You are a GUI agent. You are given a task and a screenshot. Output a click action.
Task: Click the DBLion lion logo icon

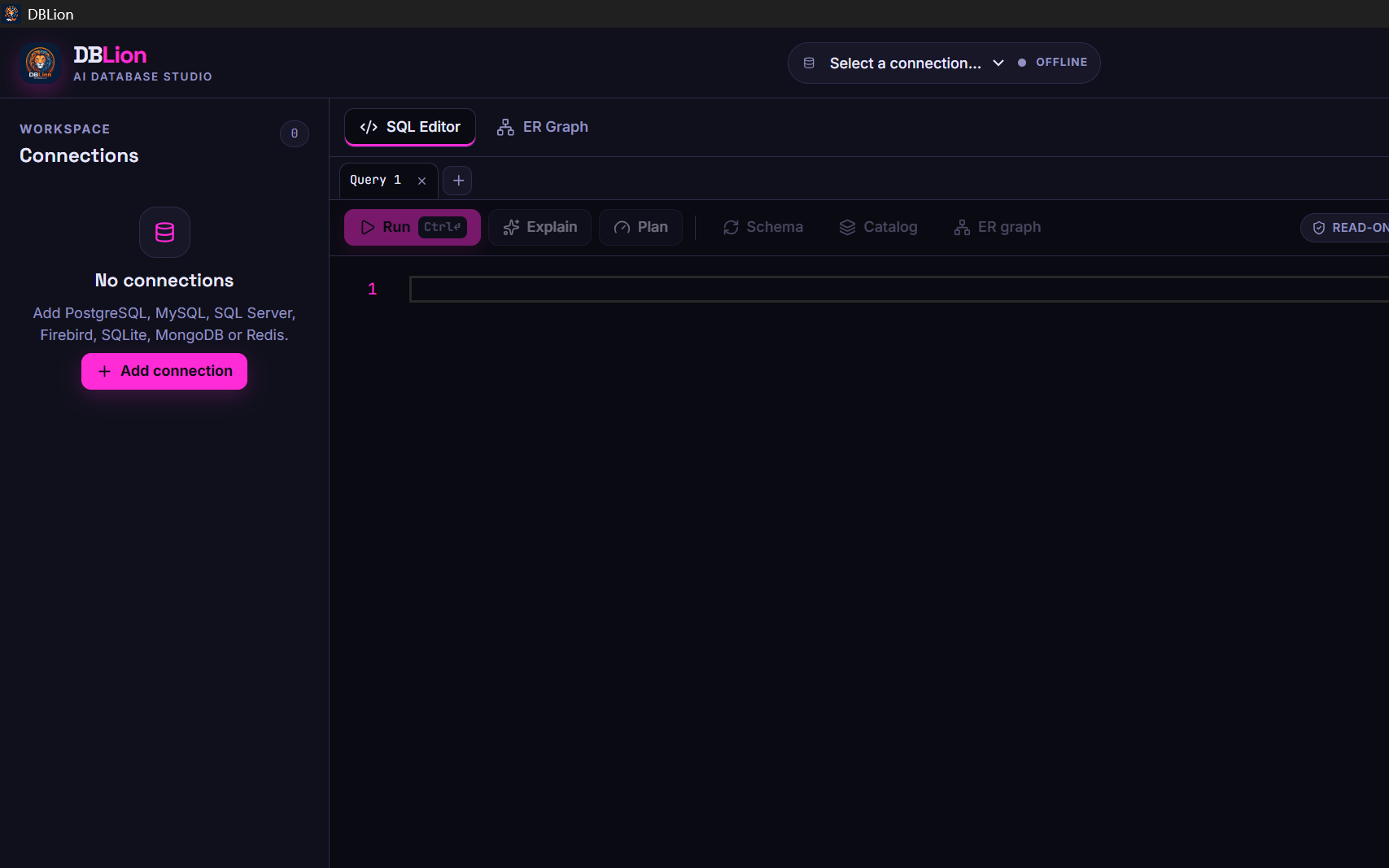[40, 63]
